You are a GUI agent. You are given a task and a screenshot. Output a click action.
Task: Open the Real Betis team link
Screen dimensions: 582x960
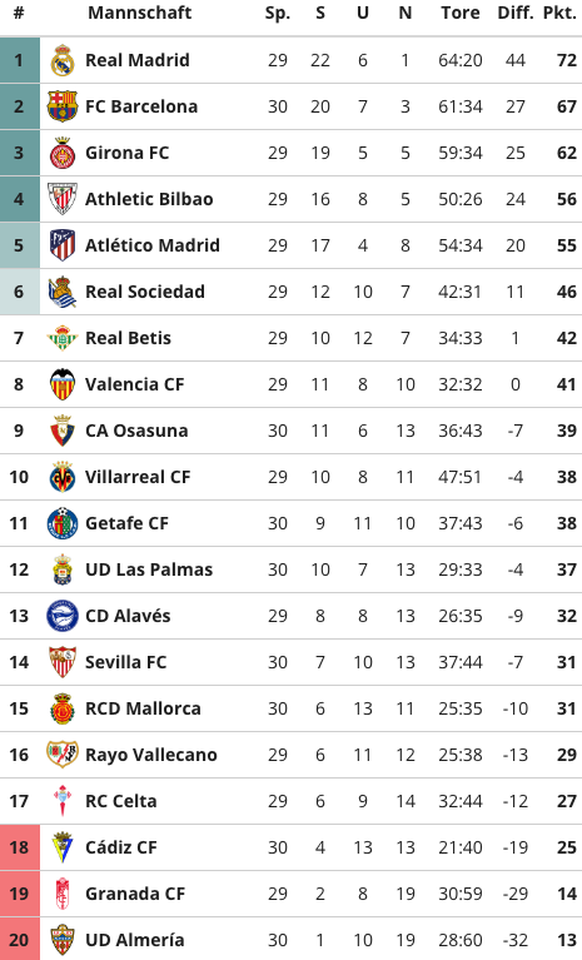(x=128, y=338)
